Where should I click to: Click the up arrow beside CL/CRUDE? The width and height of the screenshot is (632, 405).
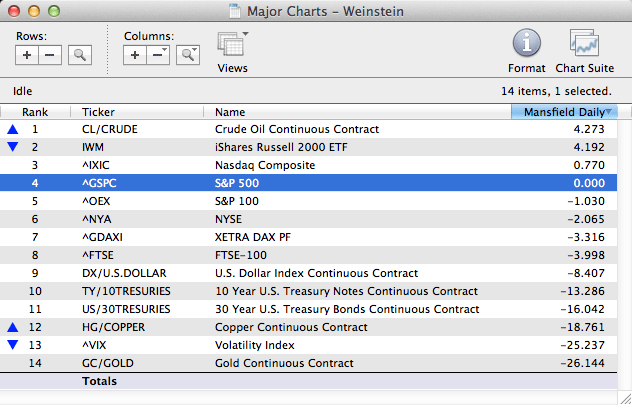[12, 129]
